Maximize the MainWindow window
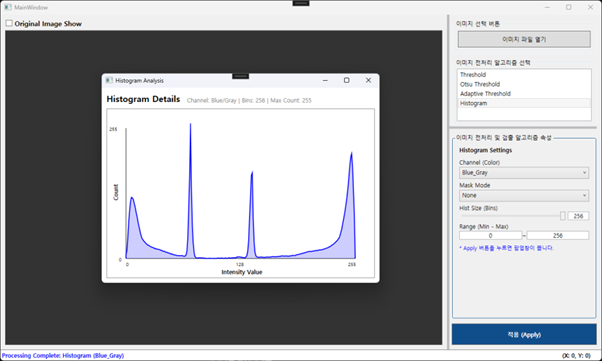This screenshot has width=602, height=361. click(569, 7)
